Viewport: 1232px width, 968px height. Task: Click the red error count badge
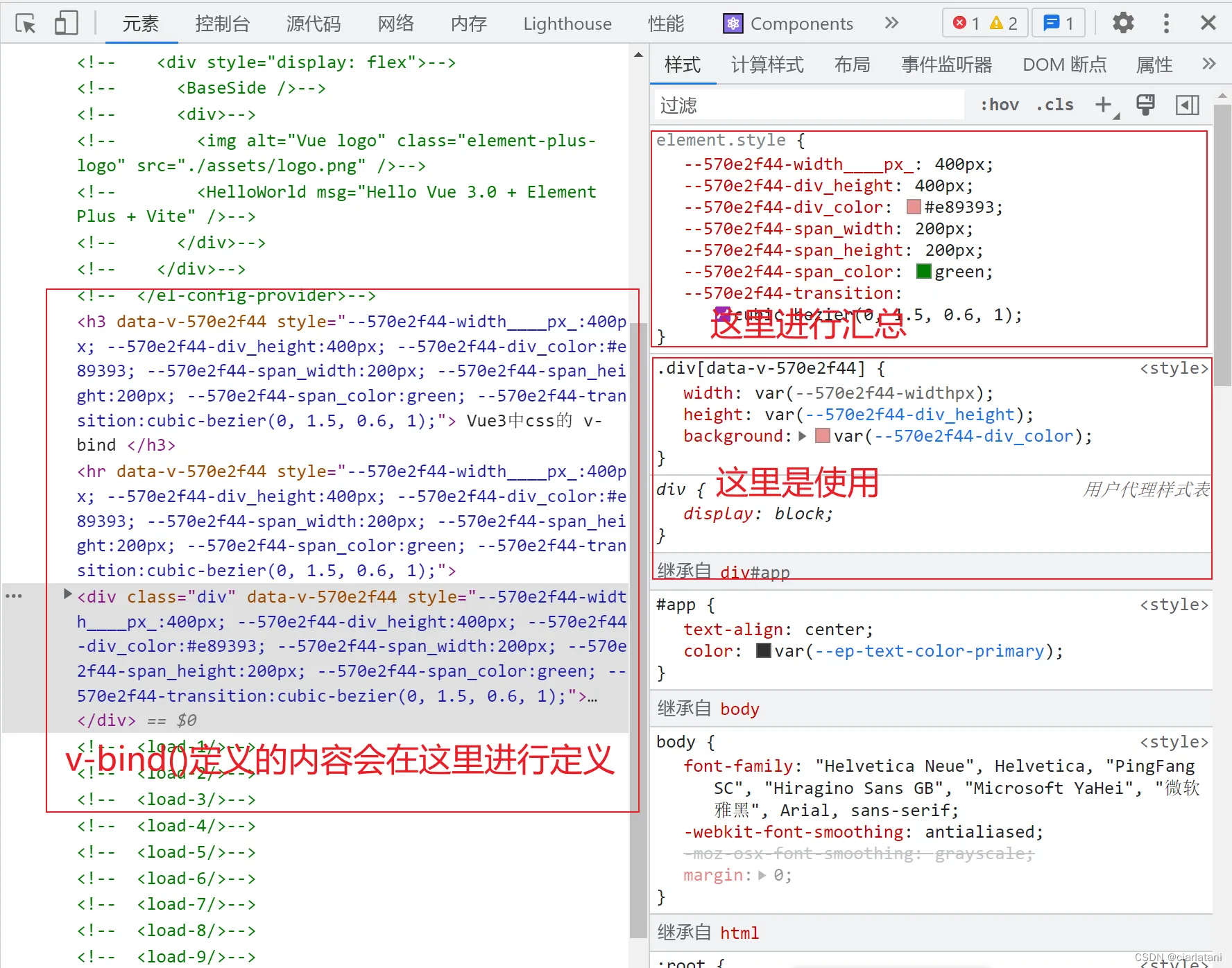pos(966,24)
